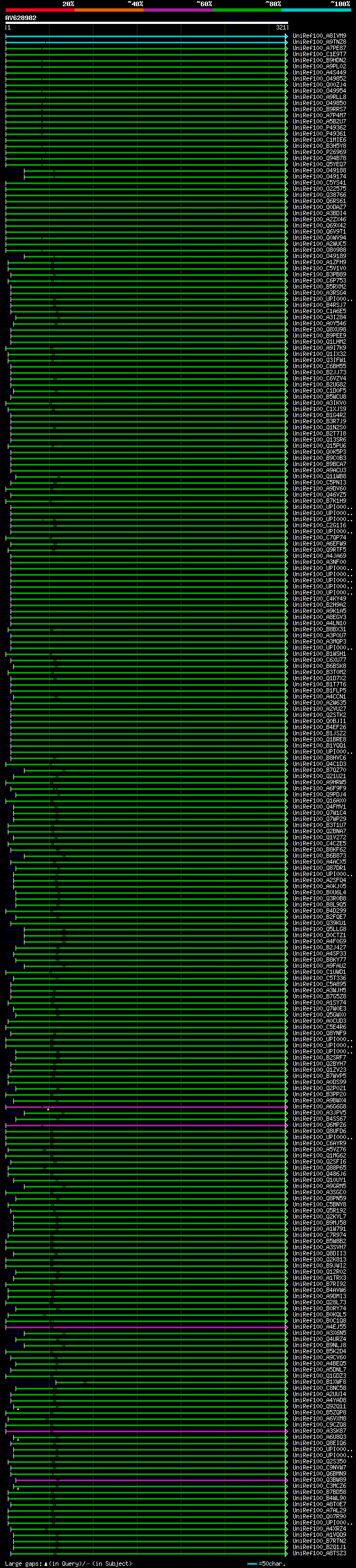Select the UniRef100_A4S449 label
The image size is (356, 1568).
point(319,72)
